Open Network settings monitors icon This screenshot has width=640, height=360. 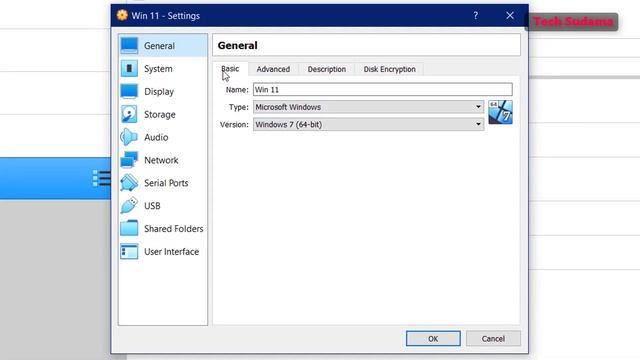point(129,160)
